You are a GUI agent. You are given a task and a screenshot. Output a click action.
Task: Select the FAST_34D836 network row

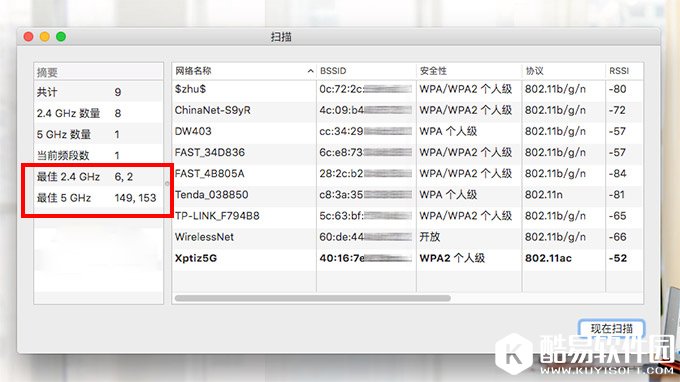407,153
